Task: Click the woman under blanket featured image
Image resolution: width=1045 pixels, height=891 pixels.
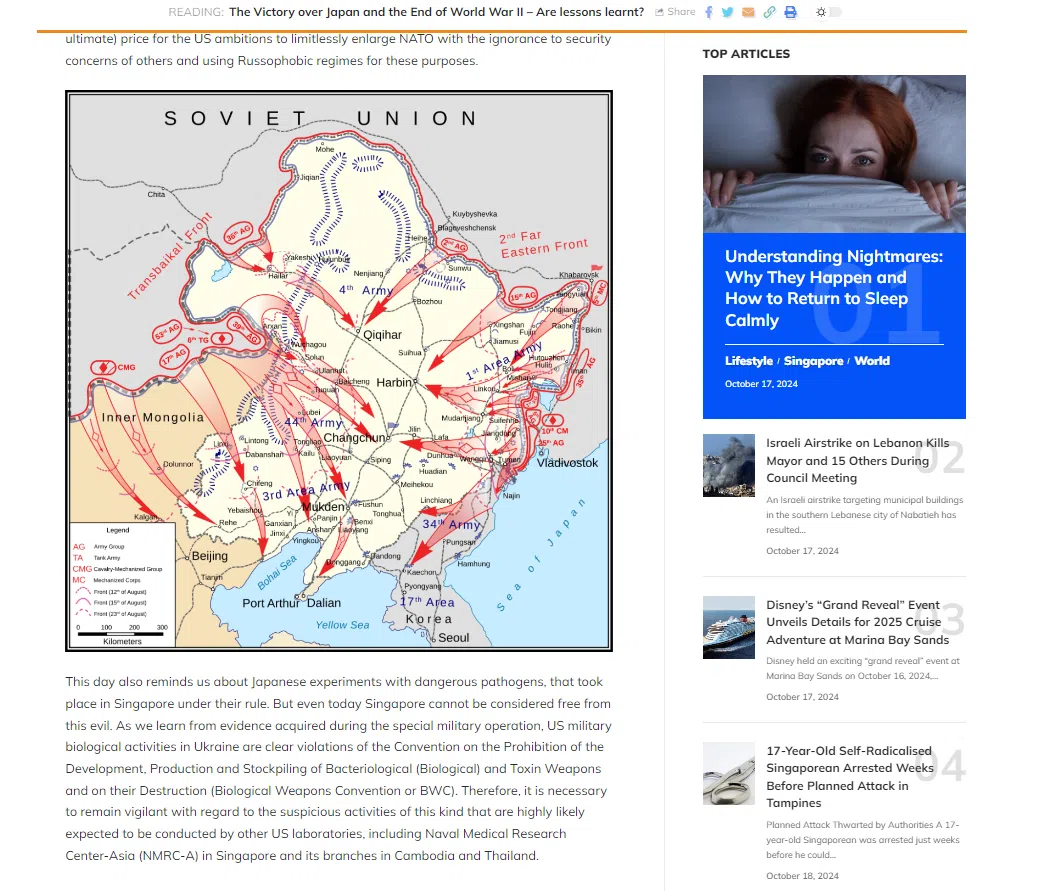Action: (833, 154)
